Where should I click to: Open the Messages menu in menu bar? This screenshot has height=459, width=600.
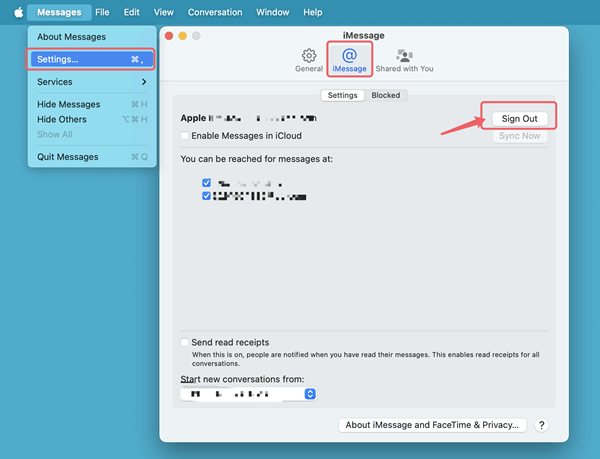point(59,12)
